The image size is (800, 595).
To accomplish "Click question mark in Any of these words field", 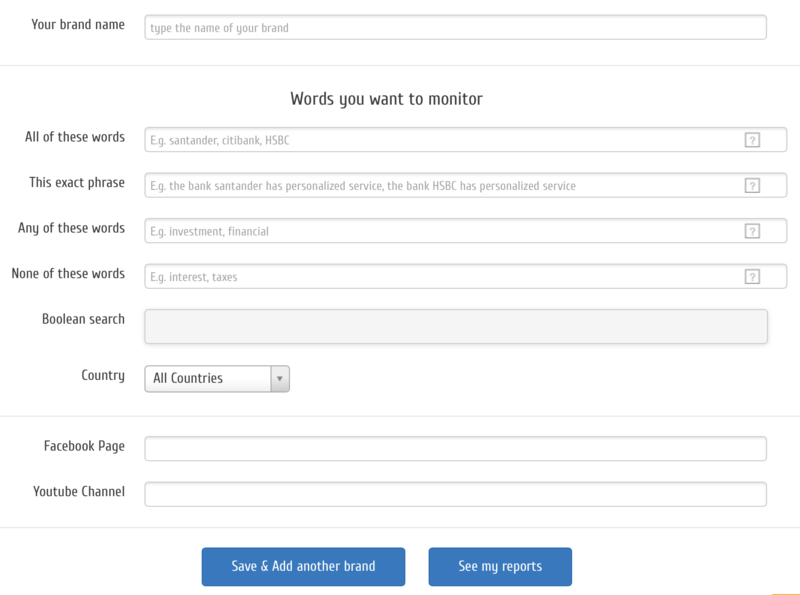I will tap(752, 231).
